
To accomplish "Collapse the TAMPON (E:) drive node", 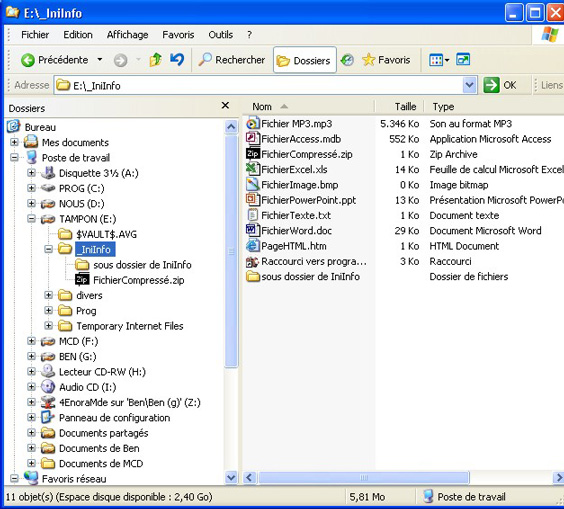I will [32, 219].
